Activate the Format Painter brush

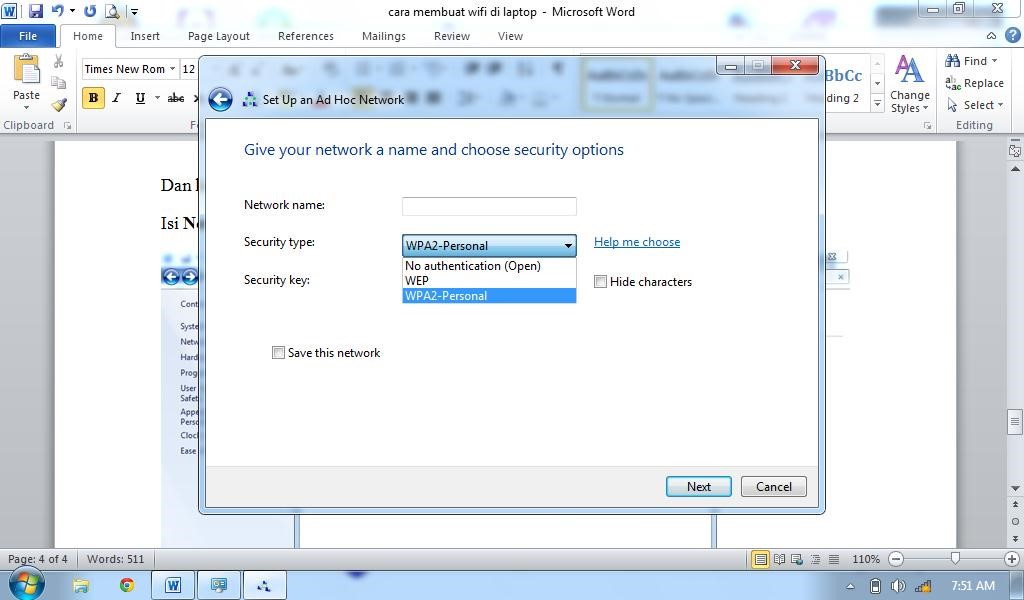pos(59,104)
